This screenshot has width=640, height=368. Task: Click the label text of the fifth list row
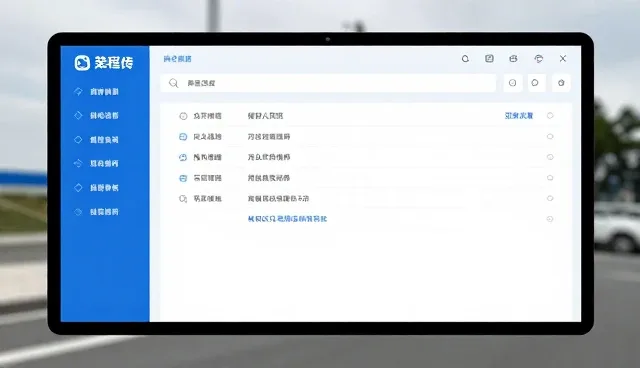point(207,199)
